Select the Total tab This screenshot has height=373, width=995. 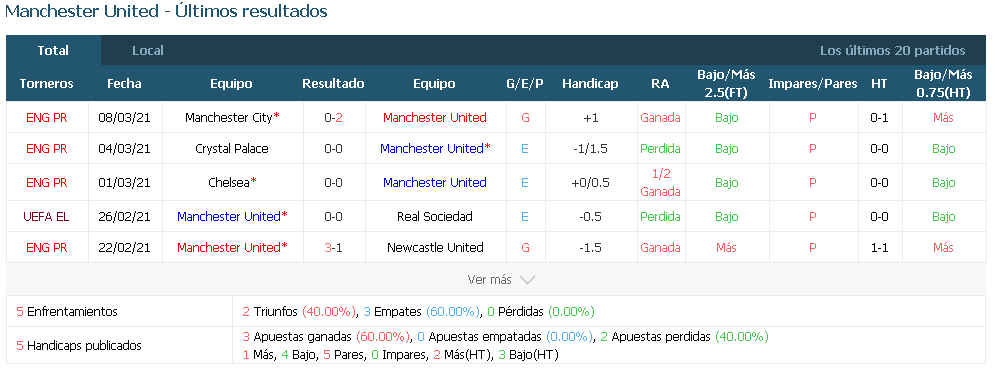pos(53,51)
